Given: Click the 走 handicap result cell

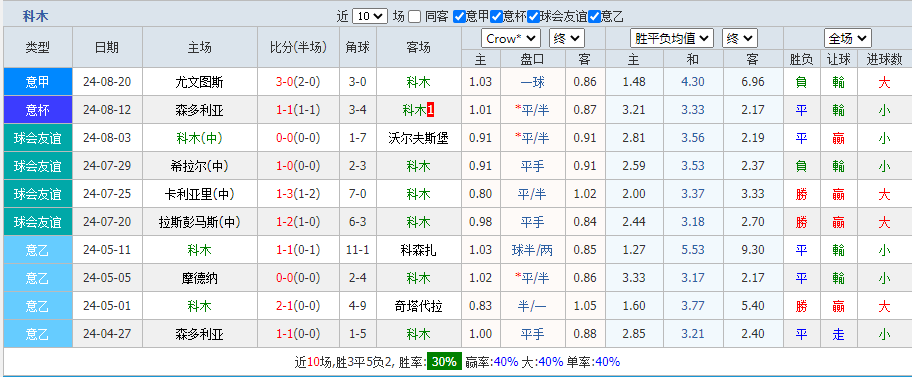Looking at the screenshot, I should tap(838, 334).
